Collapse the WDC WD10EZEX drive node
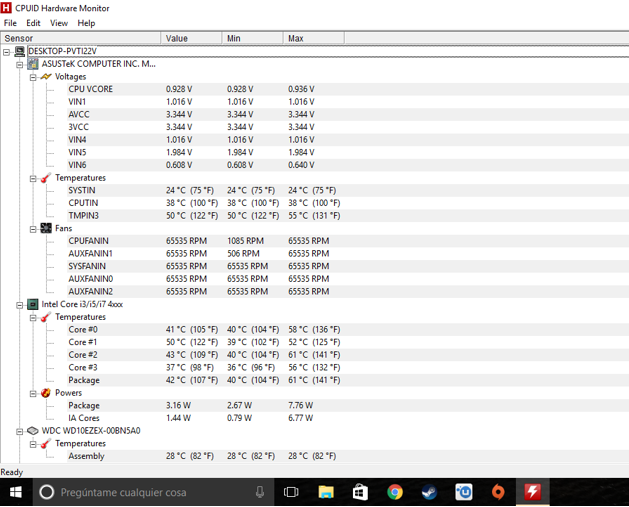 [x=19, y=432]
